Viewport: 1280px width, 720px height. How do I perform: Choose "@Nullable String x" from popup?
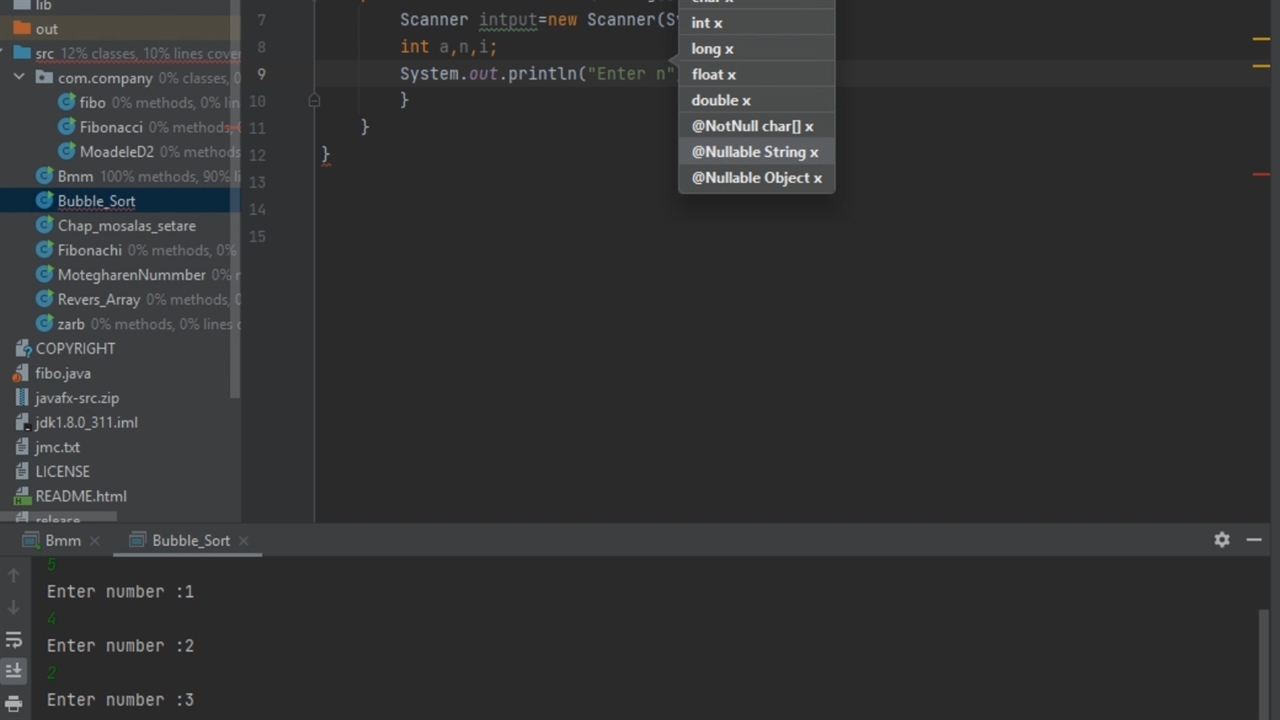pyautogui.click(x=755, y=152)
